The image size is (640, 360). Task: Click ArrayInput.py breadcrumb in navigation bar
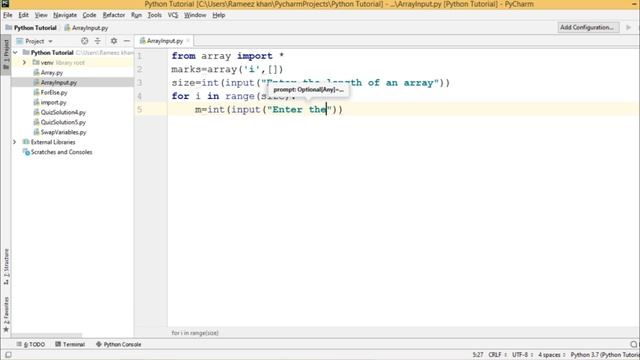click(x=87, y=28)
